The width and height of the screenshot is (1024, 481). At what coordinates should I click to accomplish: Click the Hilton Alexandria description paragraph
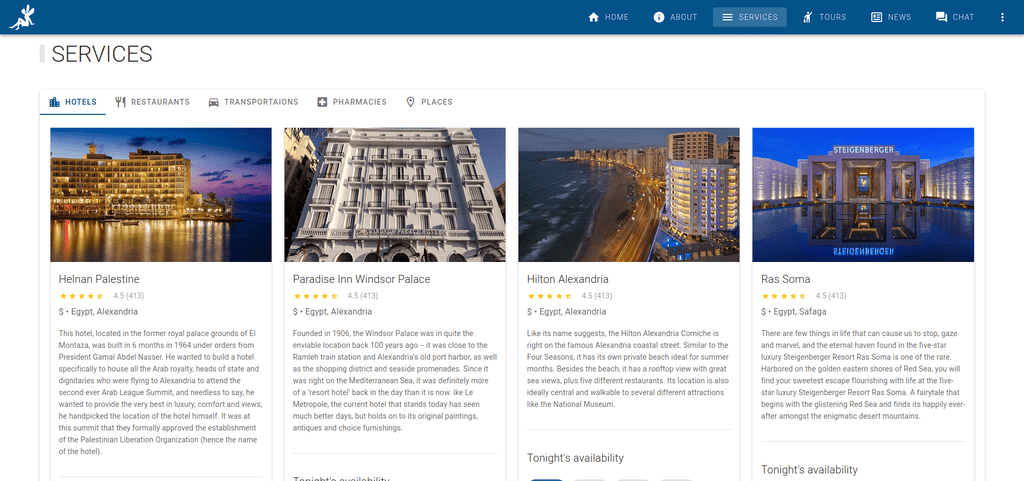629,369
